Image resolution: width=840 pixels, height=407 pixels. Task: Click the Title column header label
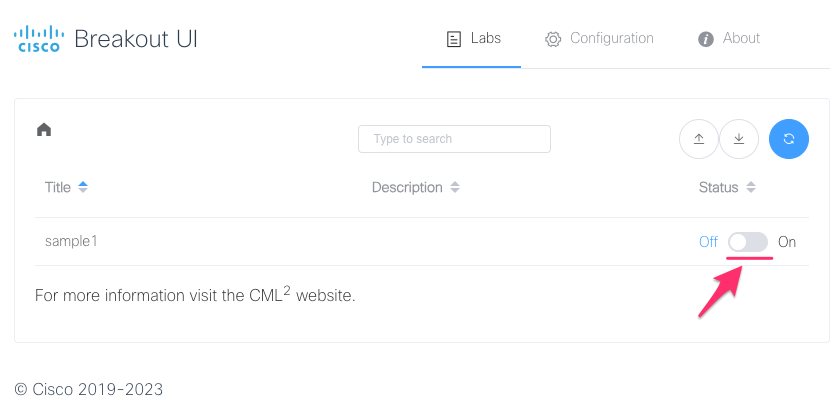click(58, 187)
